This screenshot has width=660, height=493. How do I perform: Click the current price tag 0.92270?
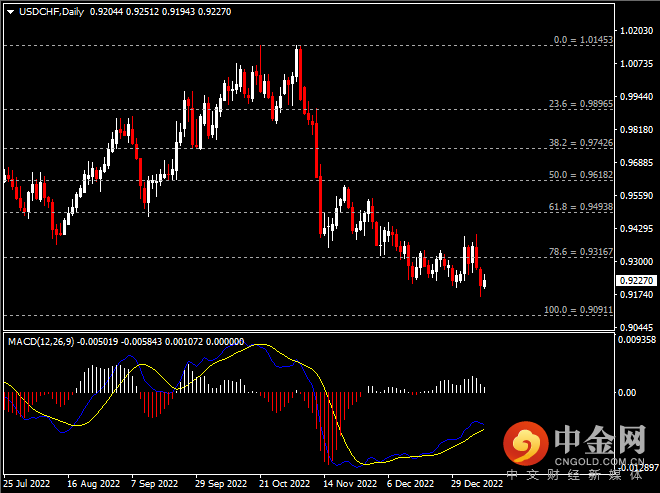[x=636, y=281]
